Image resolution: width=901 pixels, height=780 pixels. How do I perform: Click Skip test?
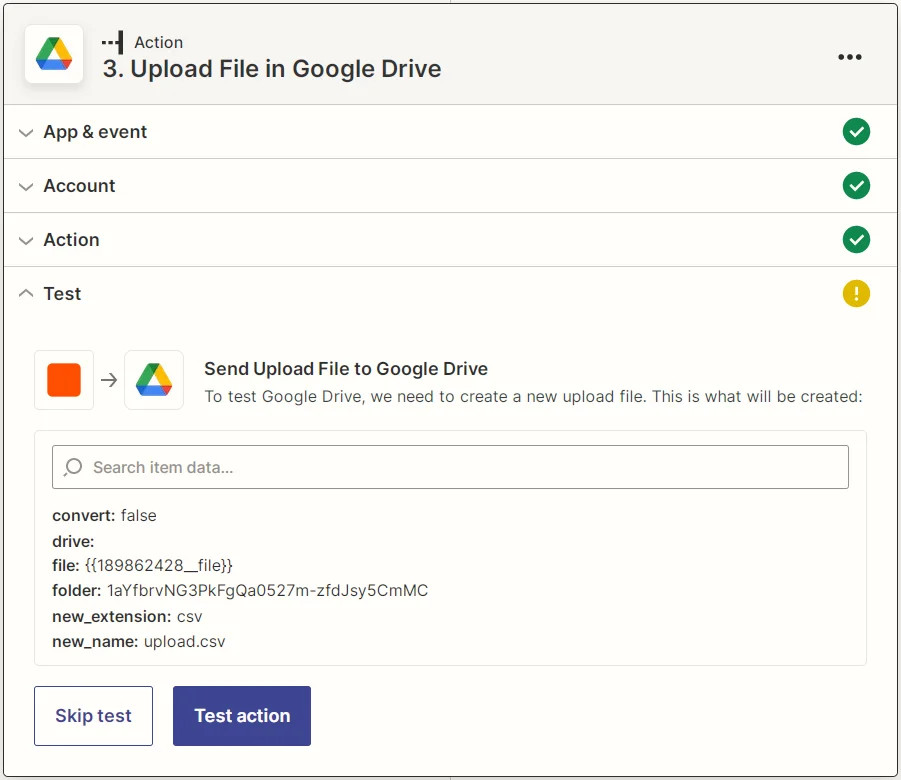coord(93,715)
